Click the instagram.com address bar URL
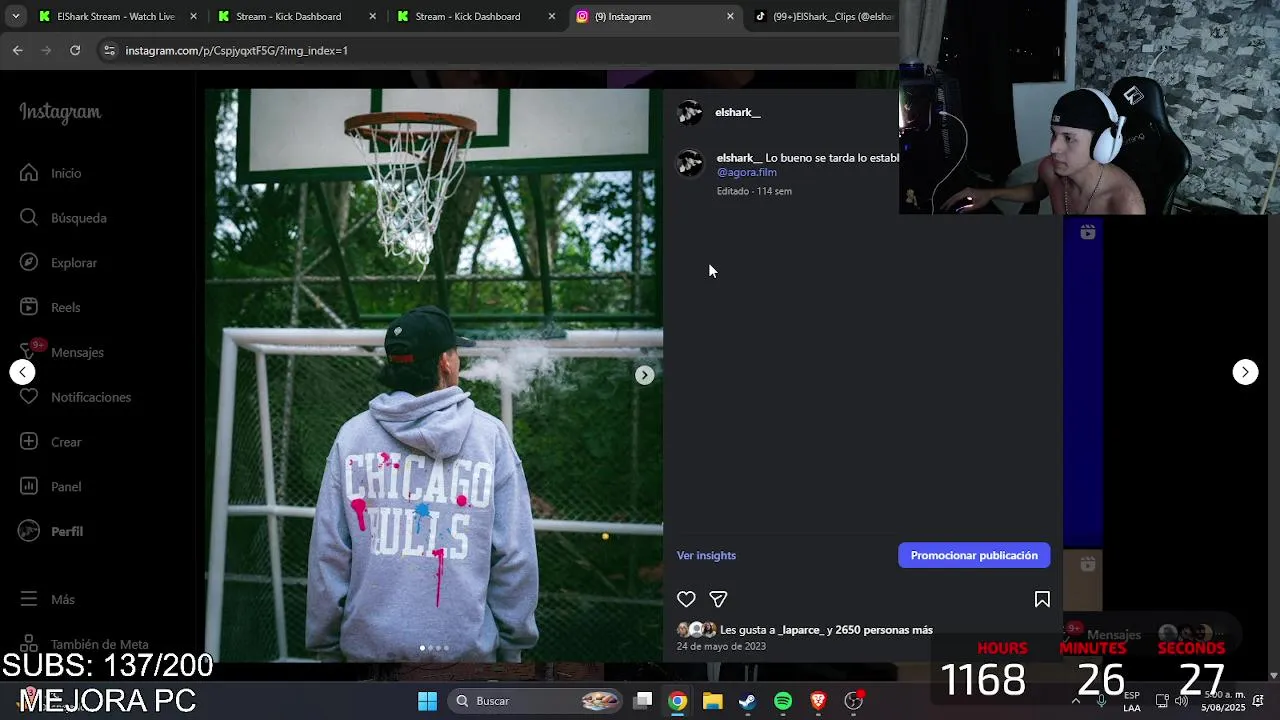The width and height of the screenshot is (1280, 720). (237, 50)
